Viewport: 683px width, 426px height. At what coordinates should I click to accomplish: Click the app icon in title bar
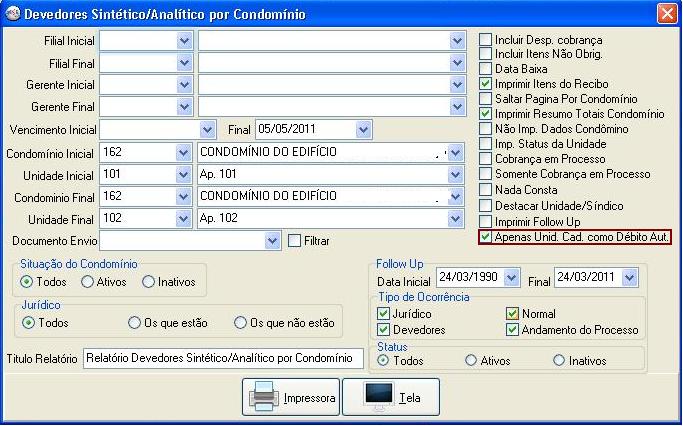coord(11,14)
